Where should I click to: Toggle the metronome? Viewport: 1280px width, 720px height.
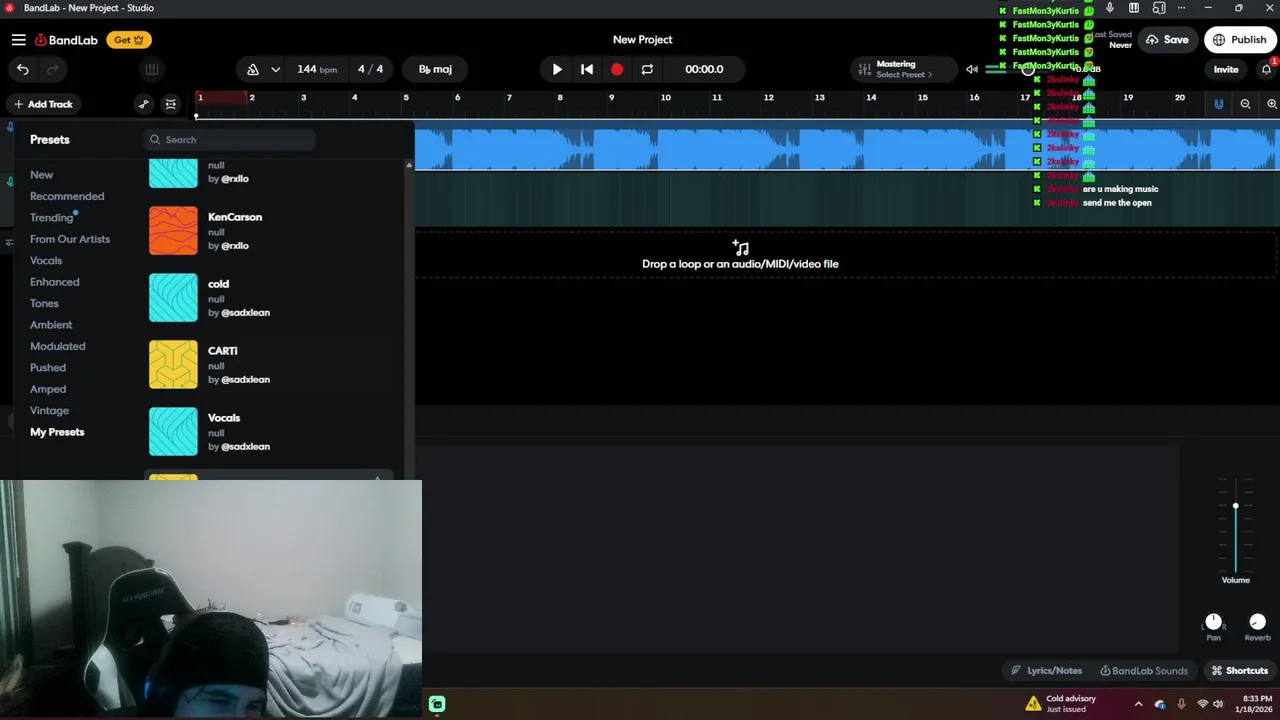pyautogui.click(x=253, y=69)
